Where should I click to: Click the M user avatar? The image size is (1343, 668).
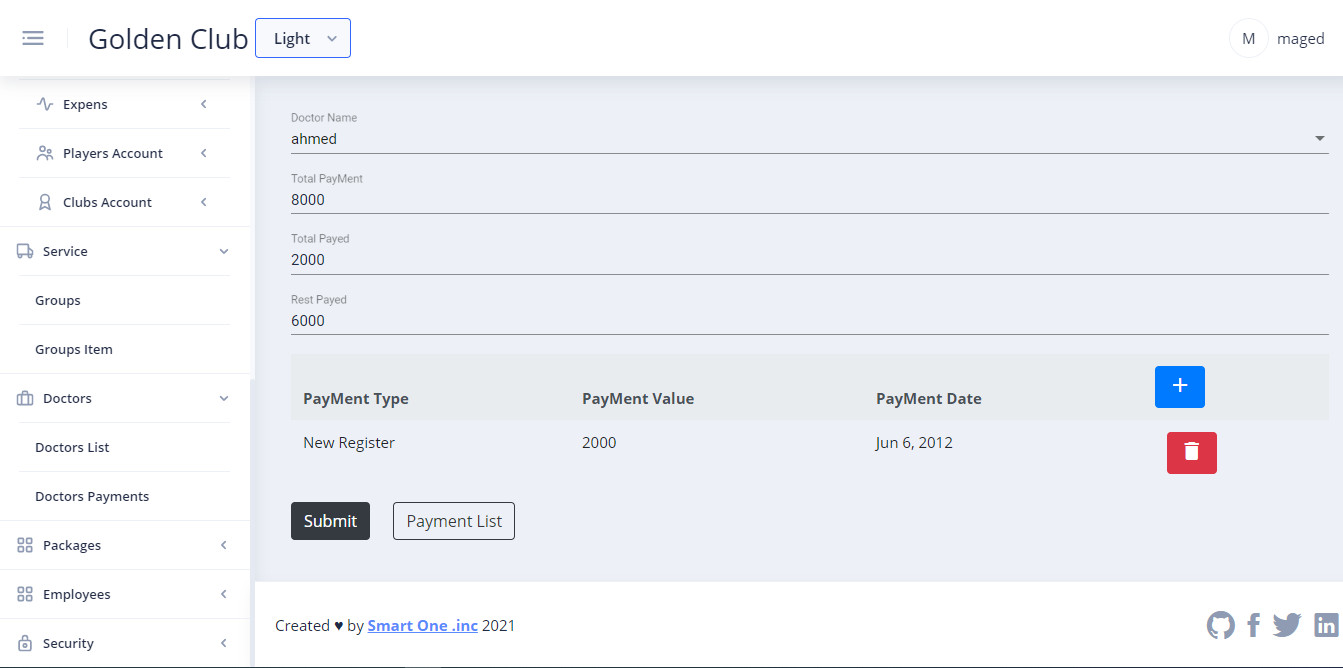tap(1248, 38)
